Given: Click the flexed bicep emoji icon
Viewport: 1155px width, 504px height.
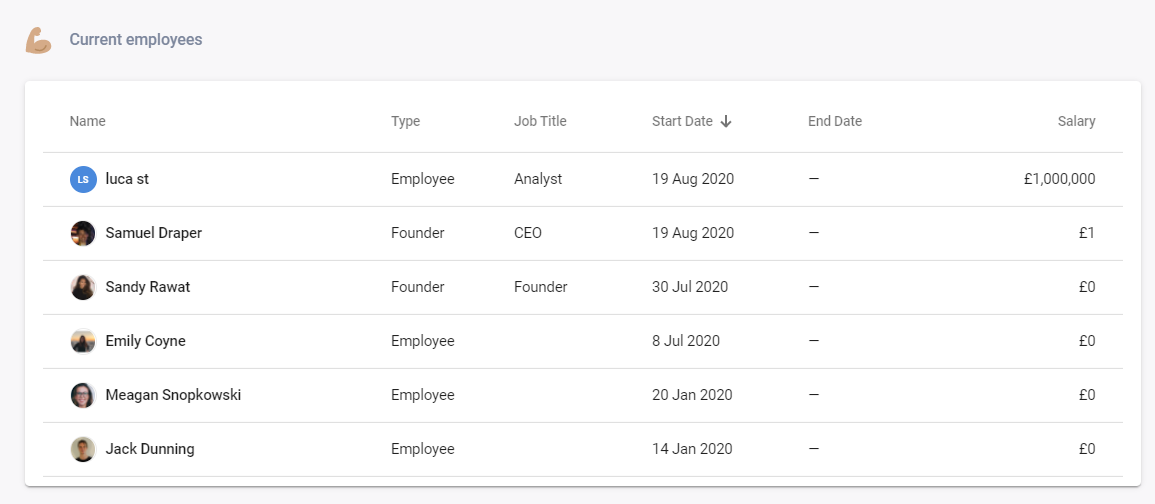Looking at the screenshot, I should [38, 40].
